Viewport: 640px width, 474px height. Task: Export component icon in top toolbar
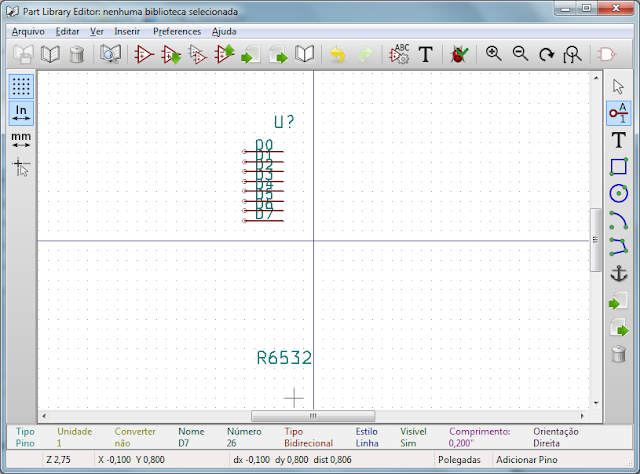[278, 54]
